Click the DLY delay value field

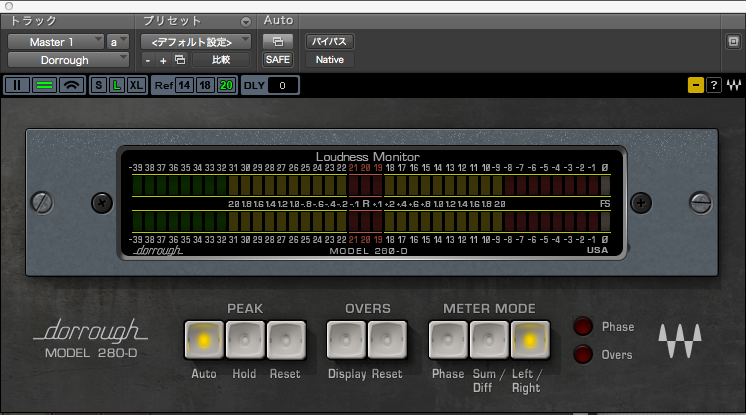pyautogui.click(x=283, y=86)
